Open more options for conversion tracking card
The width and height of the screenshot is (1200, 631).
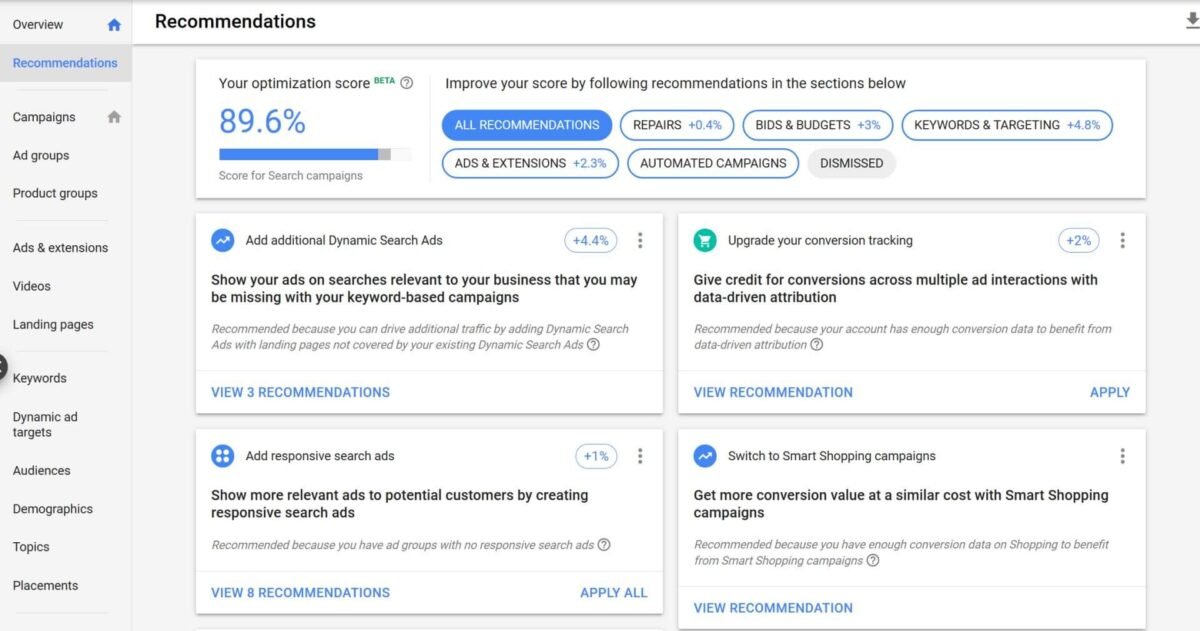1122,240
